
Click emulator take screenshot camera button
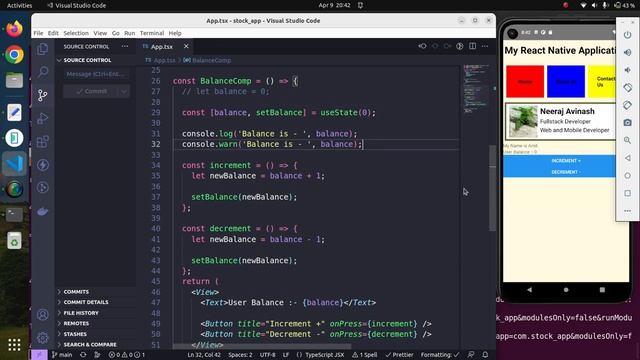627,122
